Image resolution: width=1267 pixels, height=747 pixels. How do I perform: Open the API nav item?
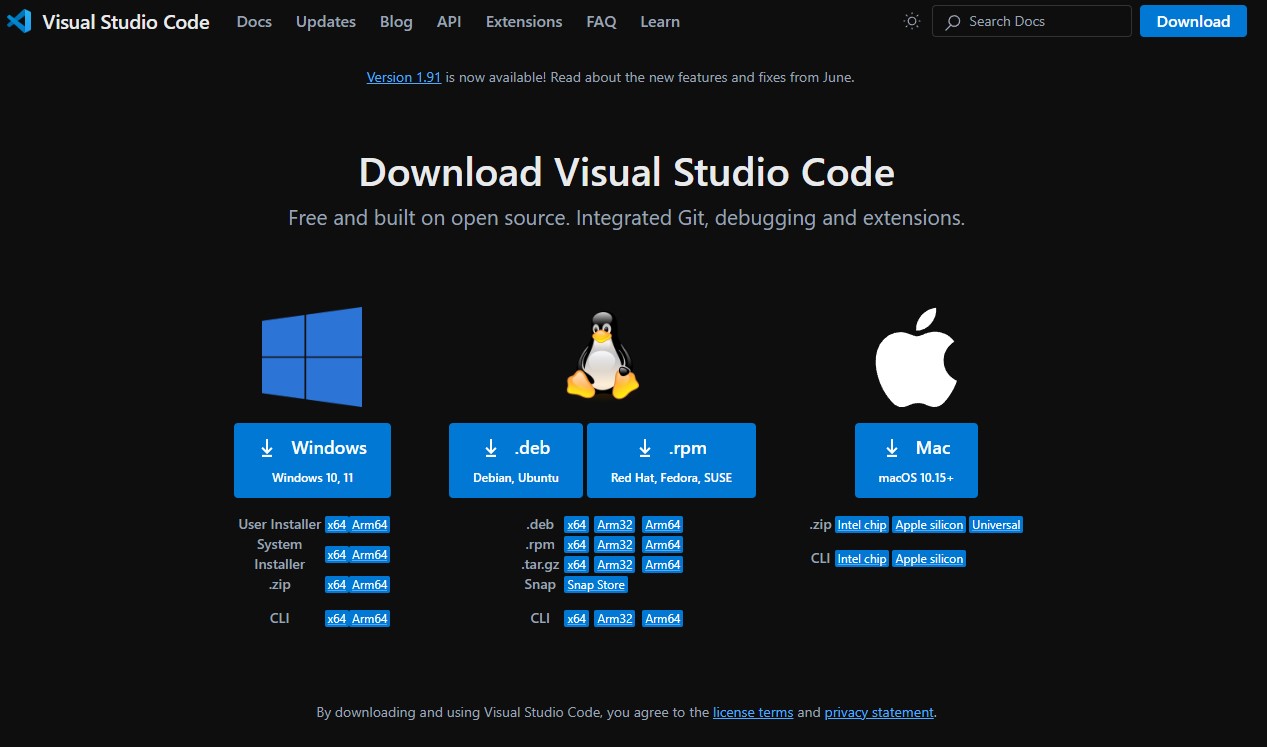449,21
